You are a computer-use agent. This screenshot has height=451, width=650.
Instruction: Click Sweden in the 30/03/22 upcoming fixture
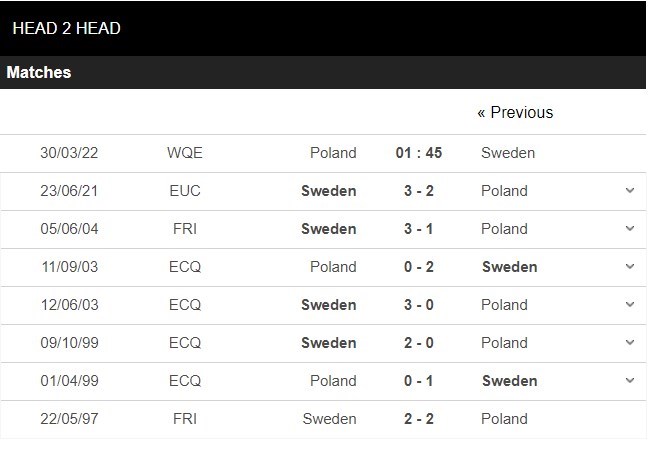pyautogui.click(x=508, y=153)
